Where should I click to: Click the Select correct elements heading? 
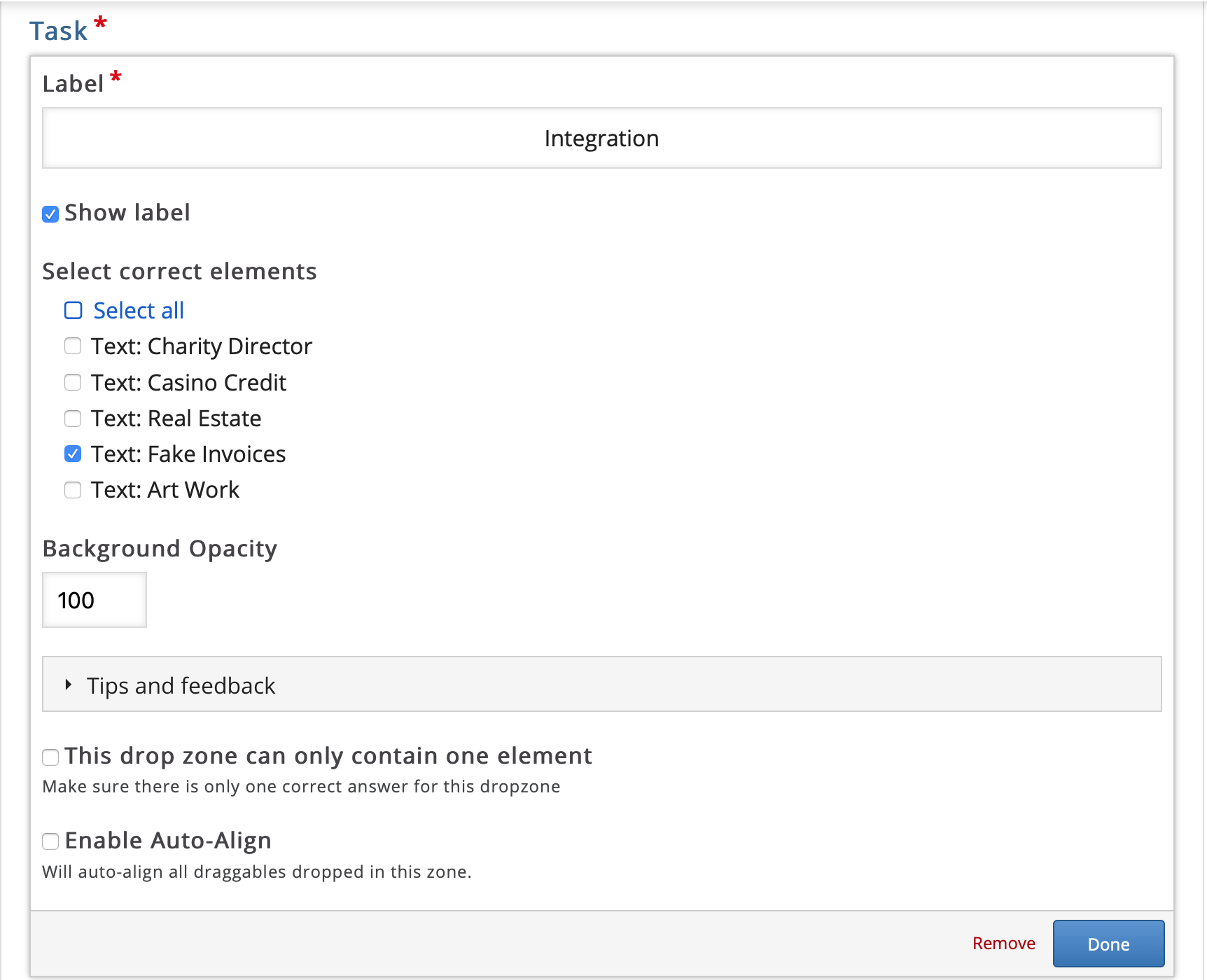tap(179, 271)
